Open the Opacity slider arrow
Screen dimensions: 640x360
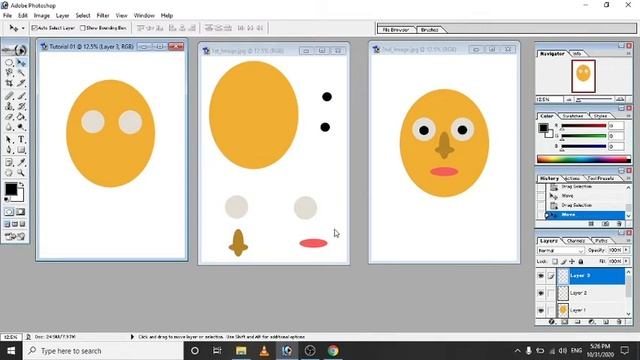pos(626,250)
